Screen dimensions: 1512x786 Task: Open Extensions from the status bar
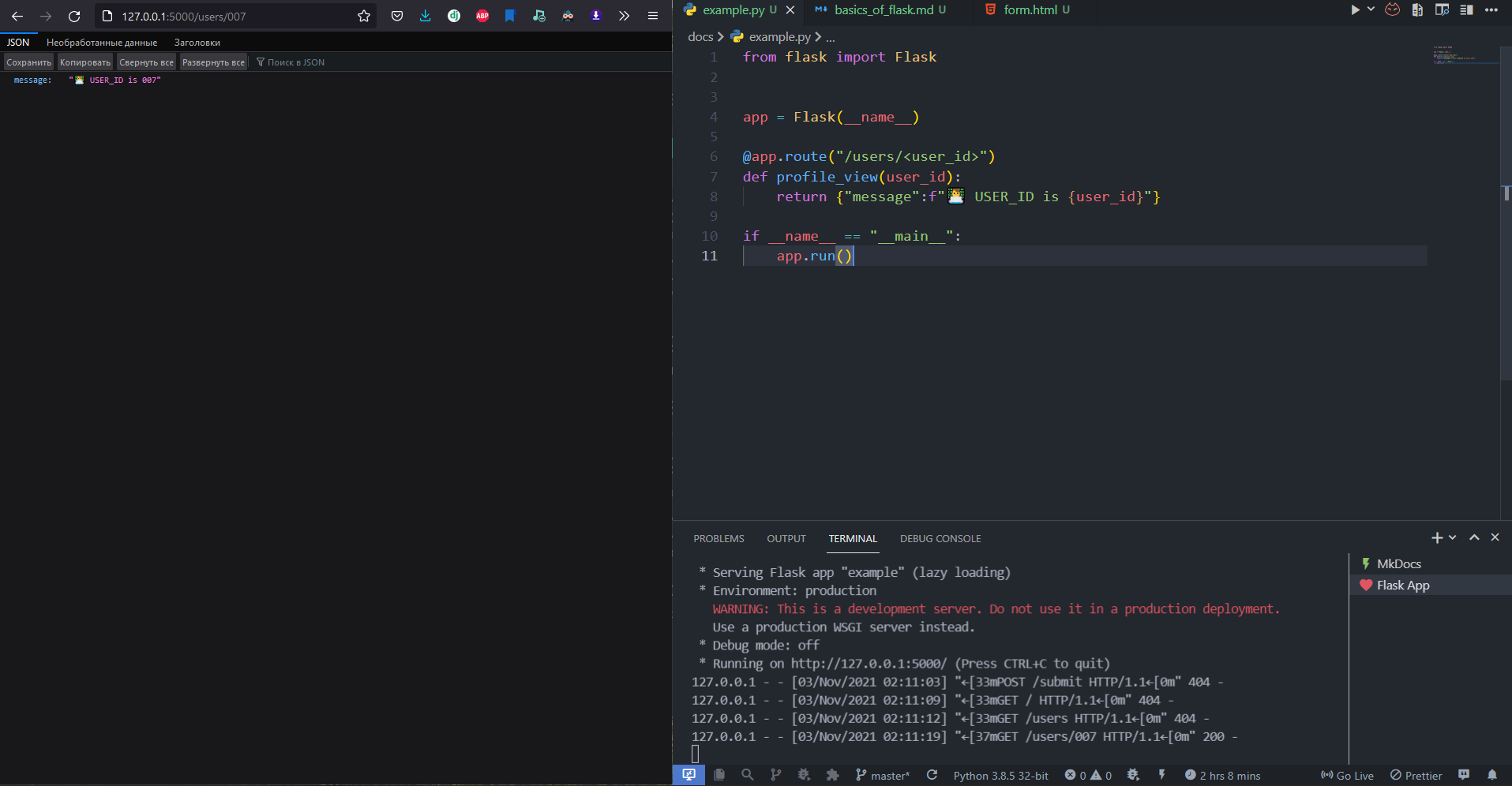pos(832,775)
